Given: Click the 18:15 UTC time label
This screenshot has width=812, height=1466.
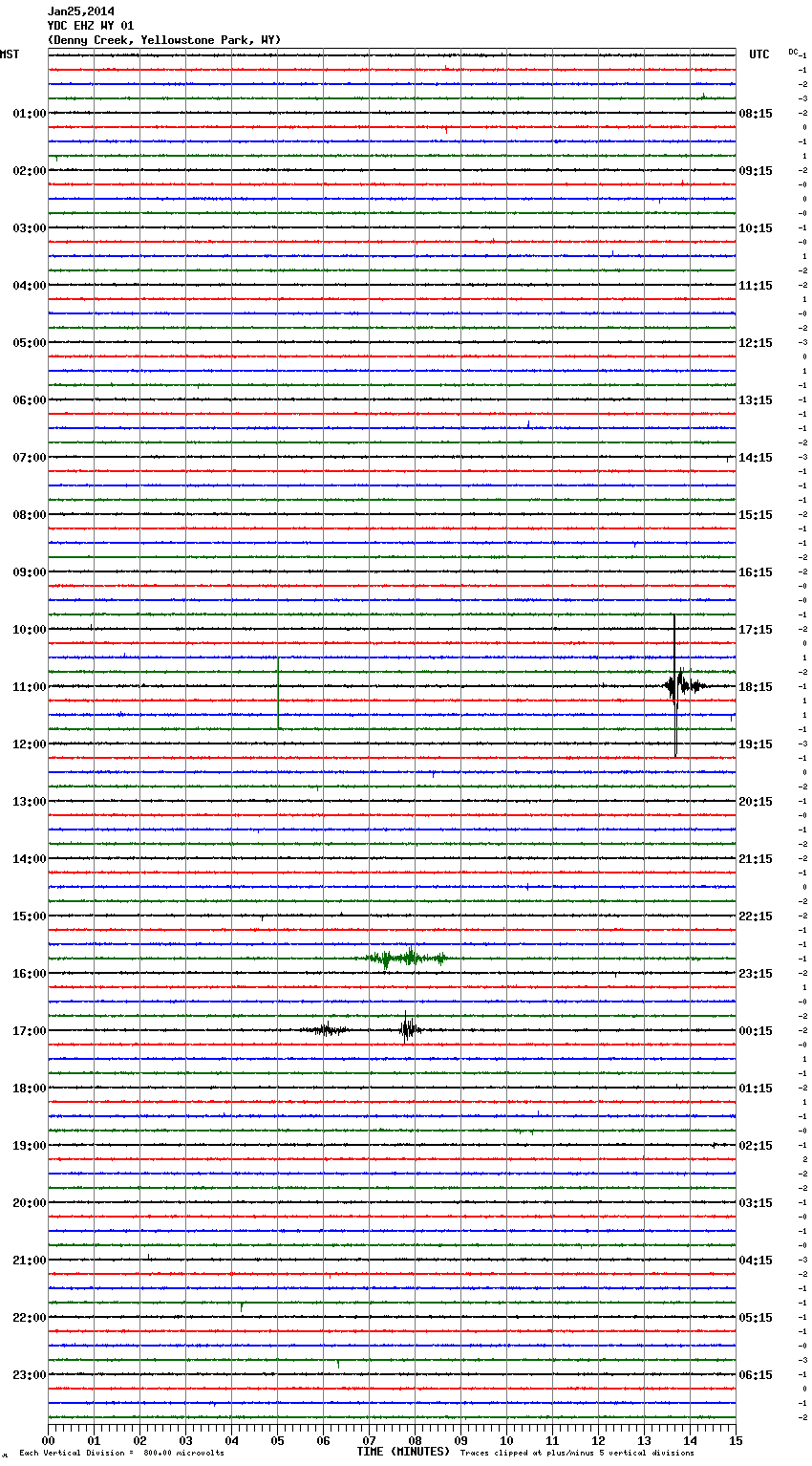Looking at the screenshot, I should click(755, 687).
